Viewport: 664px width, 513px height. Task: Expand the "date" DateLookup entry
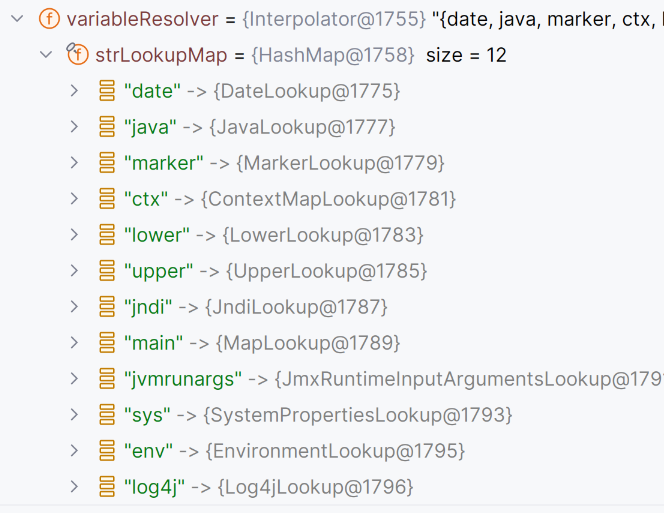point(75,91)
